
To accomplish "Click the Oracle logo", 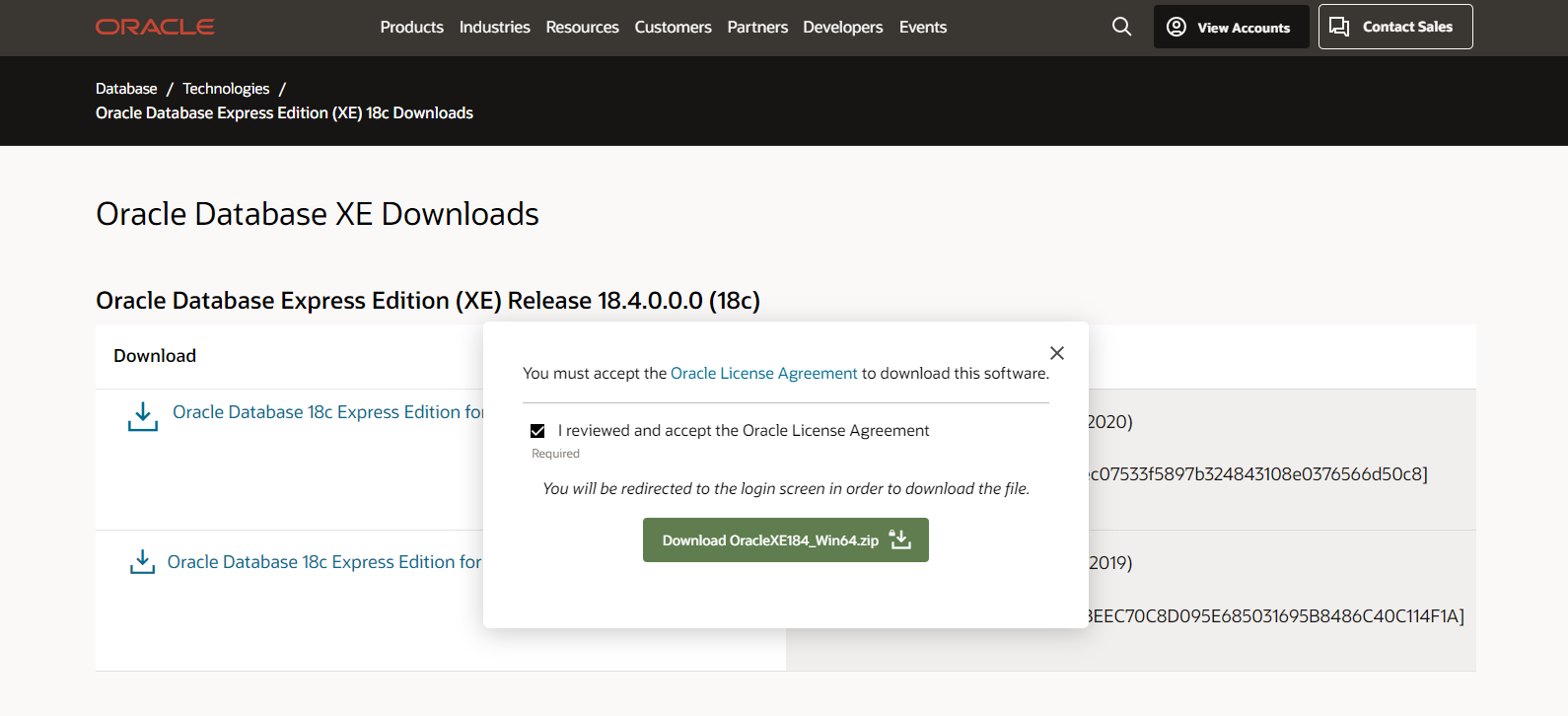I will coord(155,27).
